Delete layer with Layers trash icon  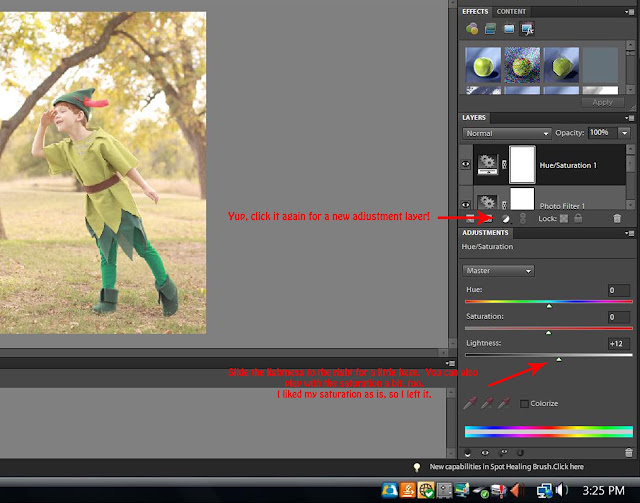pos(617,218)
